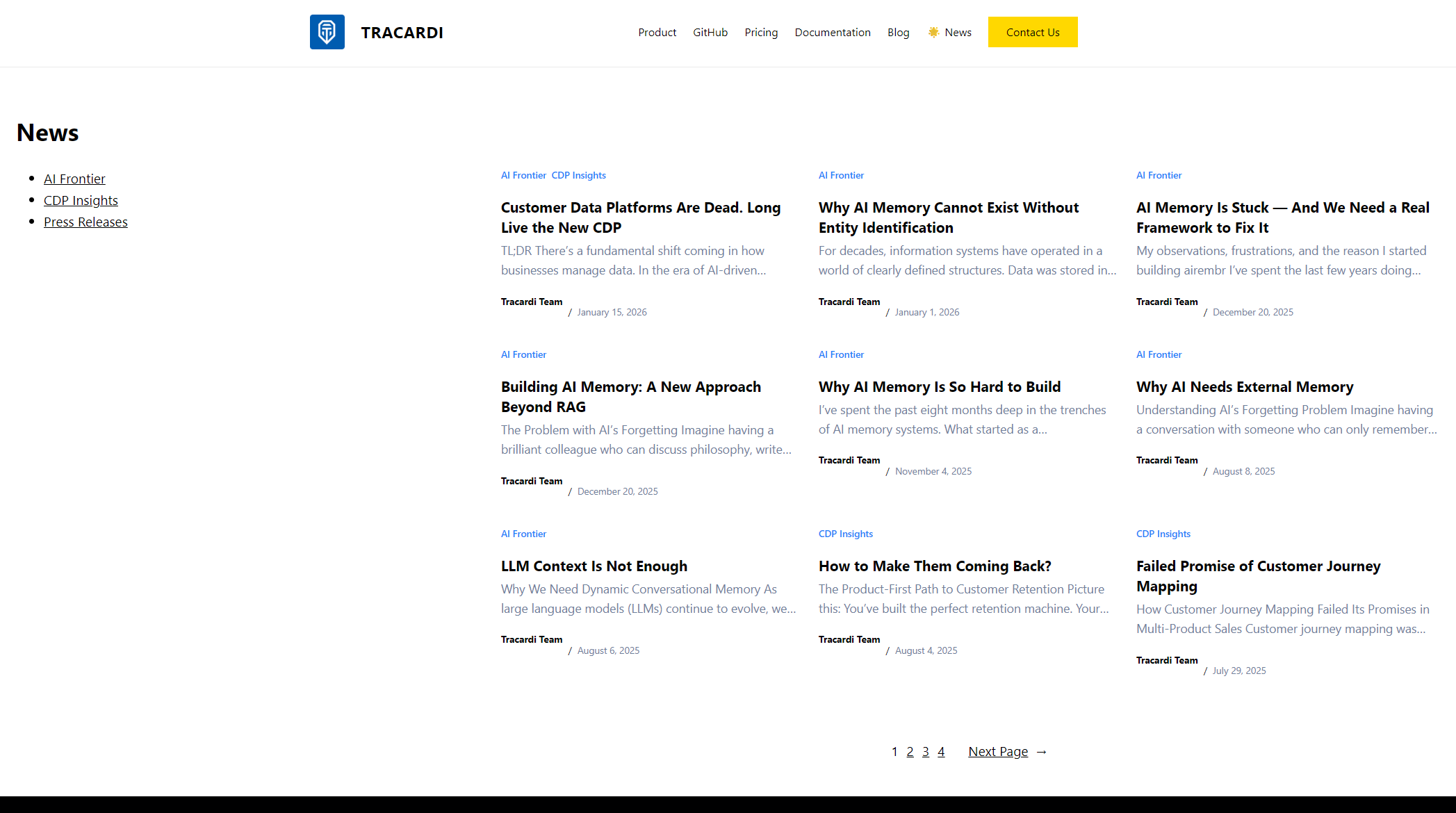Open Documentation from the header
Viewport: 1456px width, 813px height.
pos(832,33)
